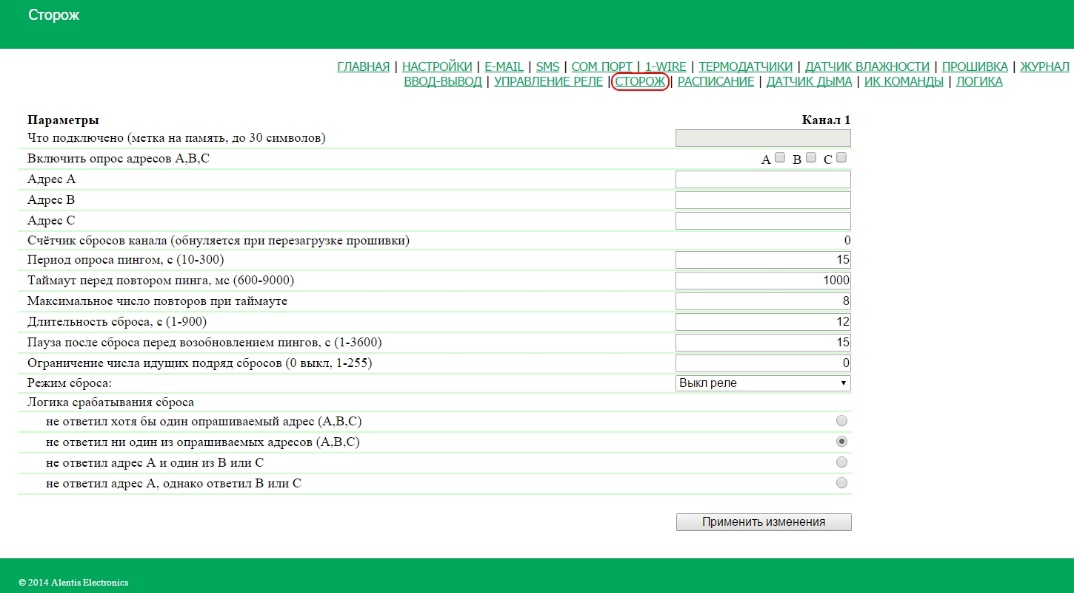The width and height of the screenshot is (1074, 593).
Task: Tick the address B polling checkbox
Action: (811, 158)
